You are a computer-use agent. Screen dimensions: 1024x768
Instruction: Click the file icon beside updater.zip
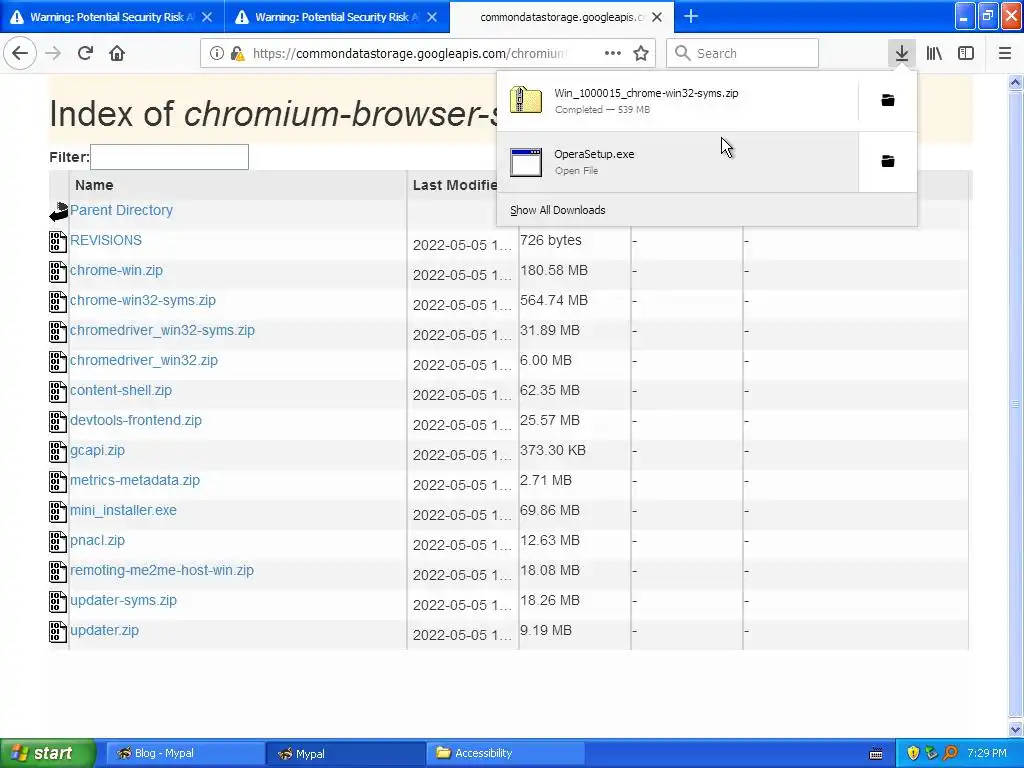(x=58, y=632)
